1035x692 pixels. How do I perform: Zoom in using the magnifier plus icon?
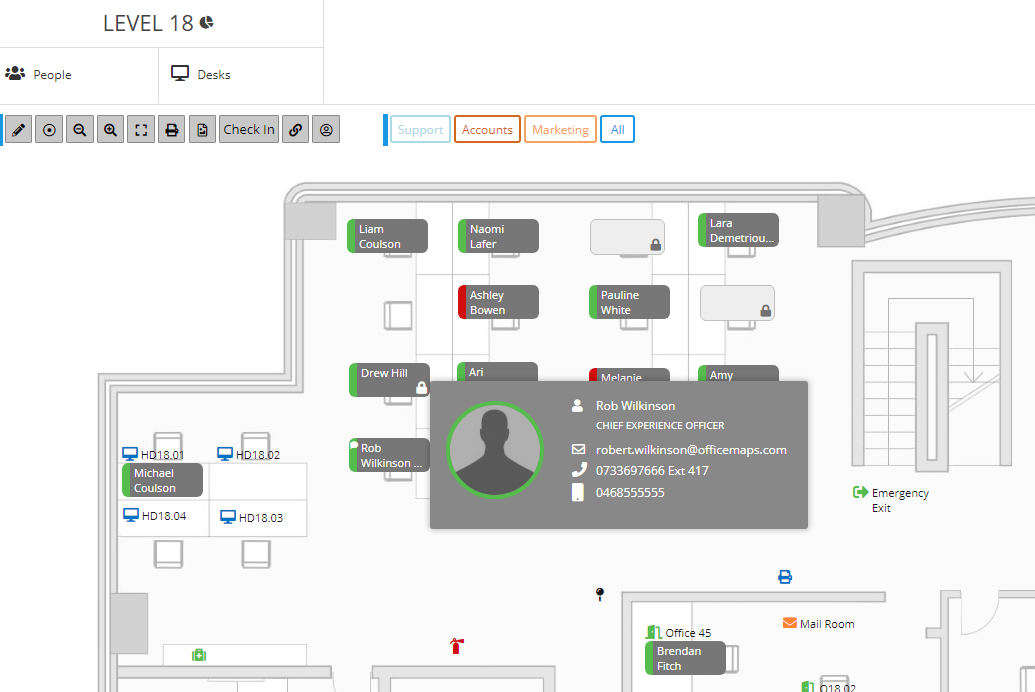110,129
